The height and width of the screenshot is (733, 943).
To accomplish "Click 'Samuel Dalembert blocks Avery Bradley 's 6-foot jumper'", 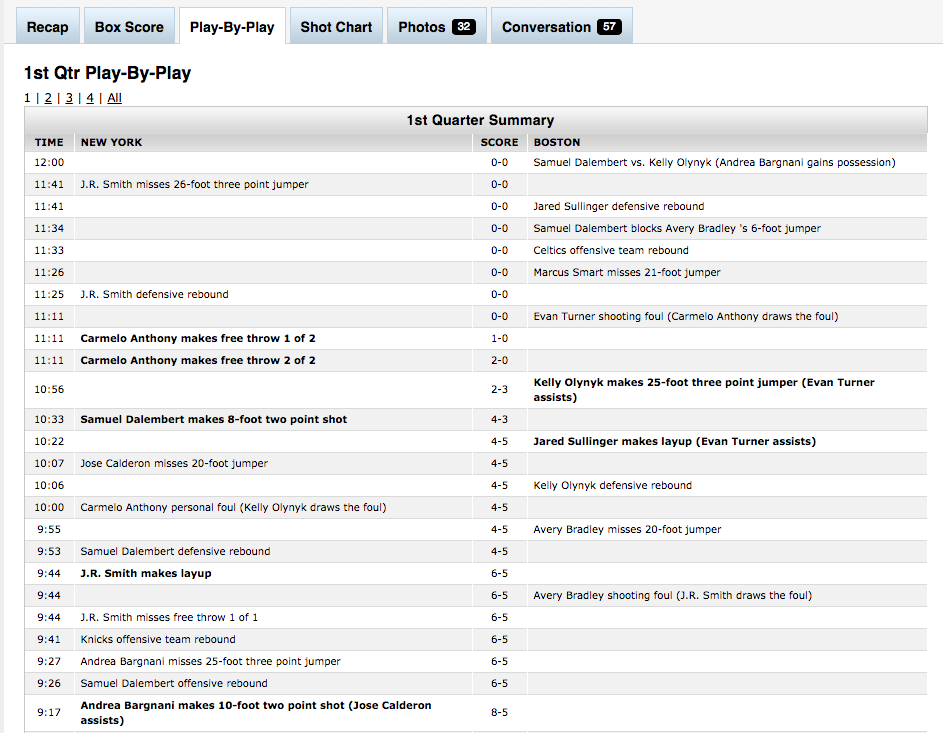I will point(677,228).
